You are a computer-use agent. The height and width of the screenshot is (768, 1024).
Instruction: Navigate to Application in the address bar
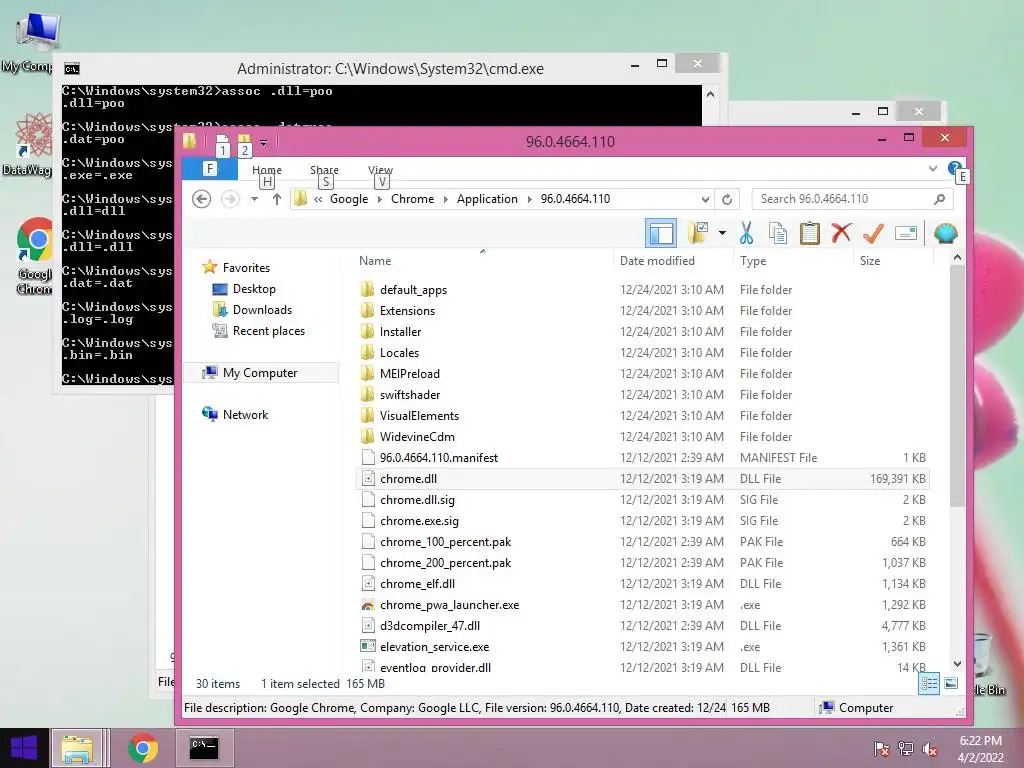(x=487, y=199)
